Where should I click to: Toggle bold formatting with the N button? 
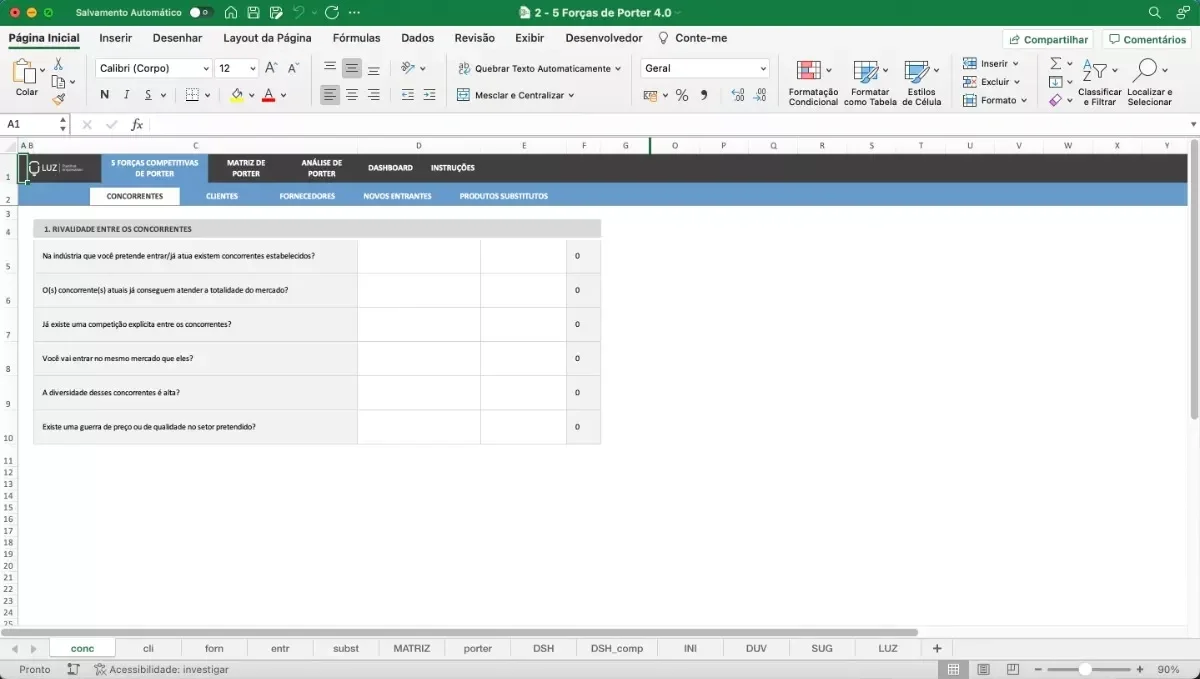click(104, 95)
